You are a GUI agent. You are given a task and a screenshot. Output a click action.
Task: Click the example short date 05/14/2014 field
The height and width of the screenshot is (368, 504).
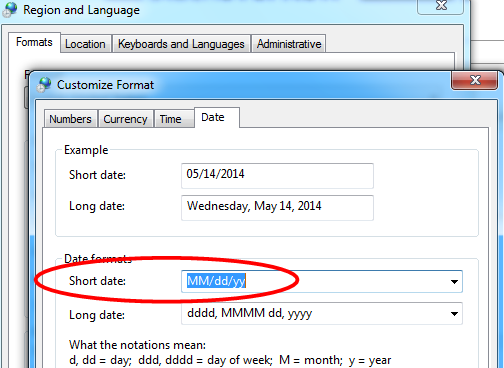[277, 176]
